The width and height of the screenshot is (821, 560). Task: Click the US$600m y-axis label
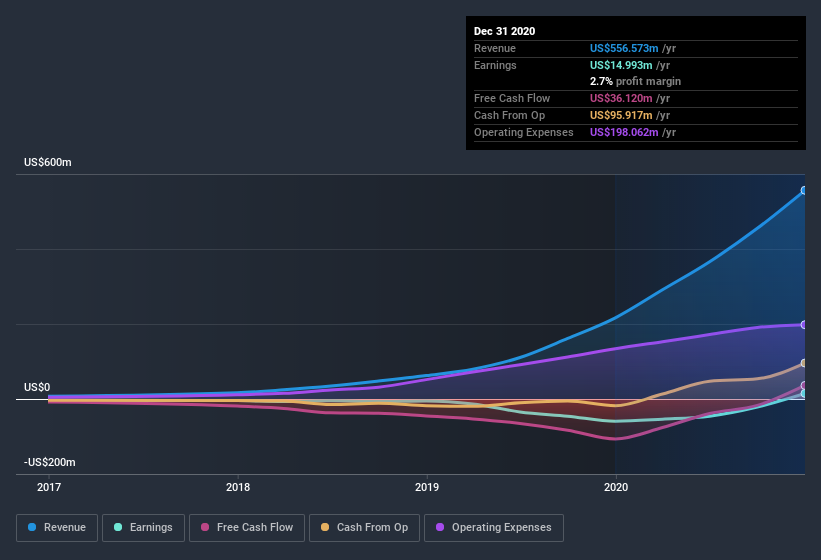tap(48, 162)
